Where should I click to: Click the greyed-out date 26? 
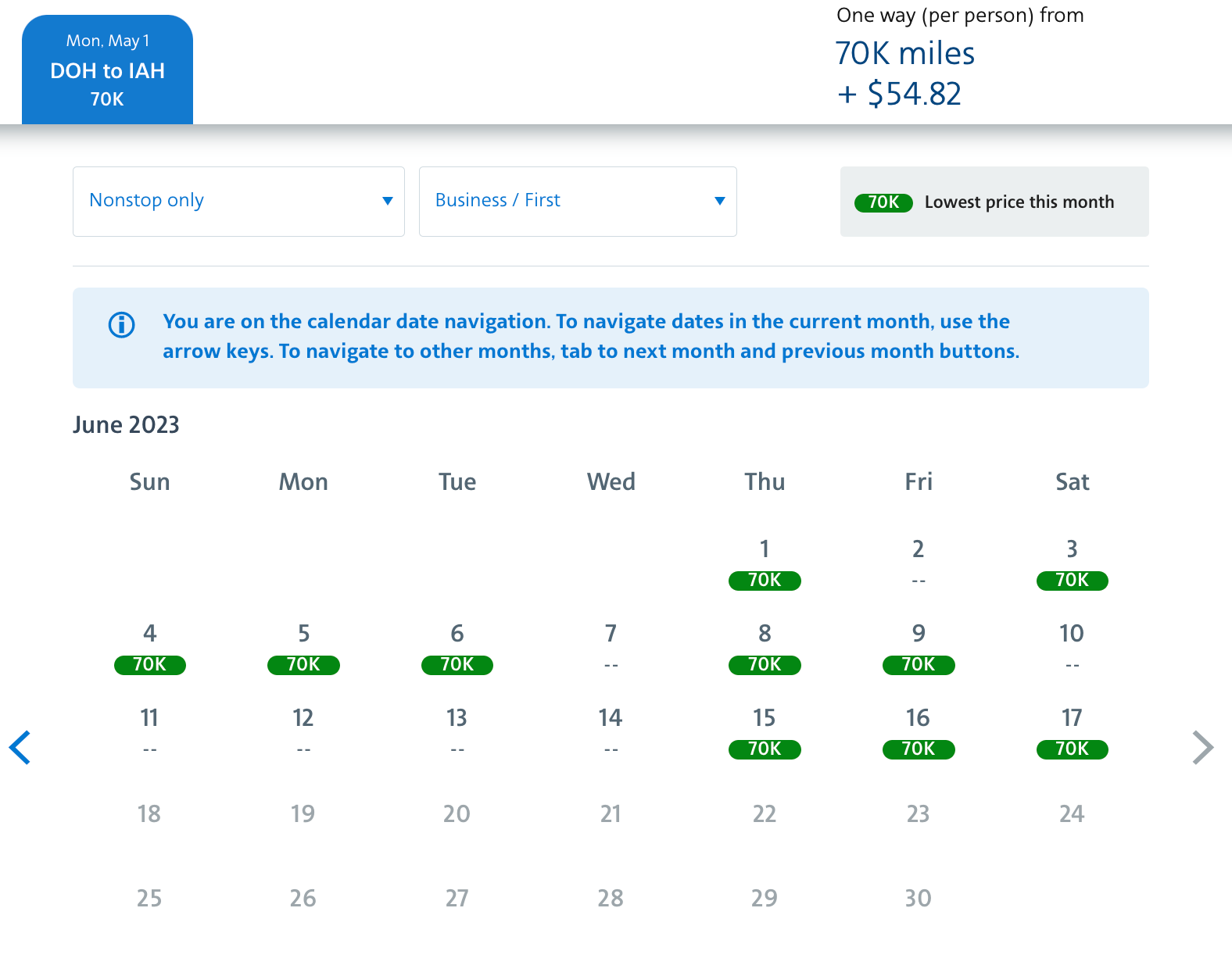[x=303, y=898]
